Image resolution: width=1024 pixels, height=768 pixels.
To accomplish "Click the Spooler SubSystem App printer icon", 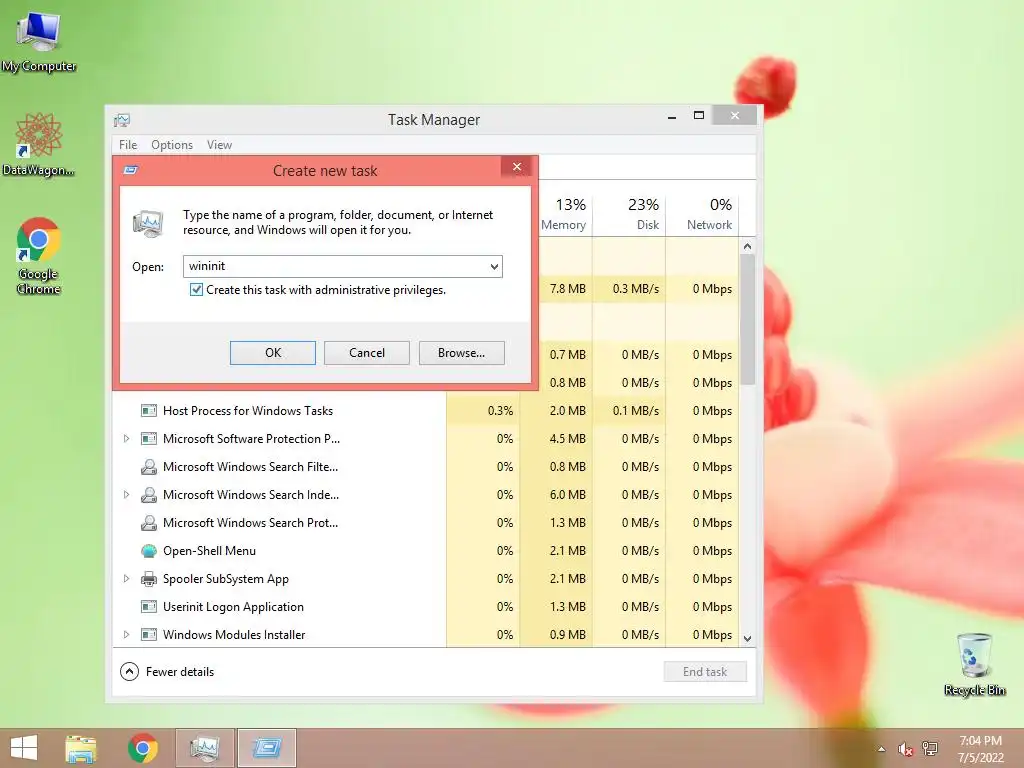I will (x=149, y=579).
